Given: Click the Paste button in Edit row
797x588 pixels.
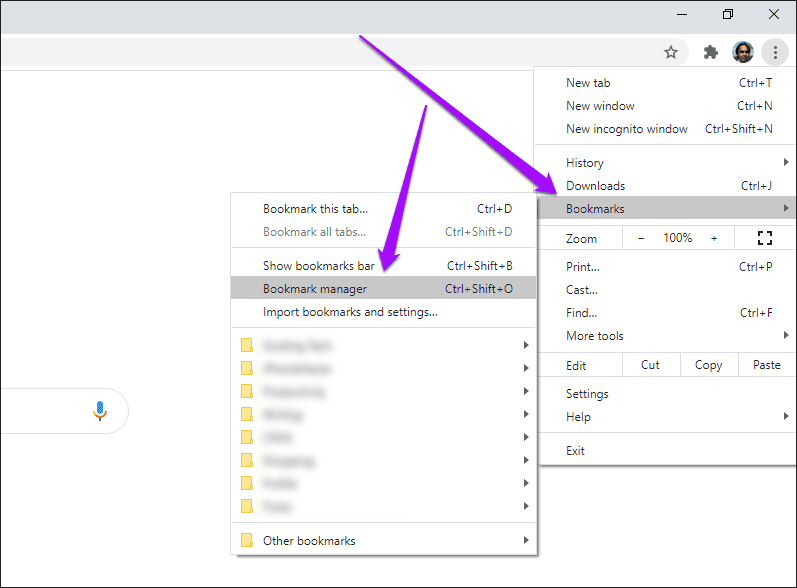Looking at the screenshot, I should click(767, 365).
